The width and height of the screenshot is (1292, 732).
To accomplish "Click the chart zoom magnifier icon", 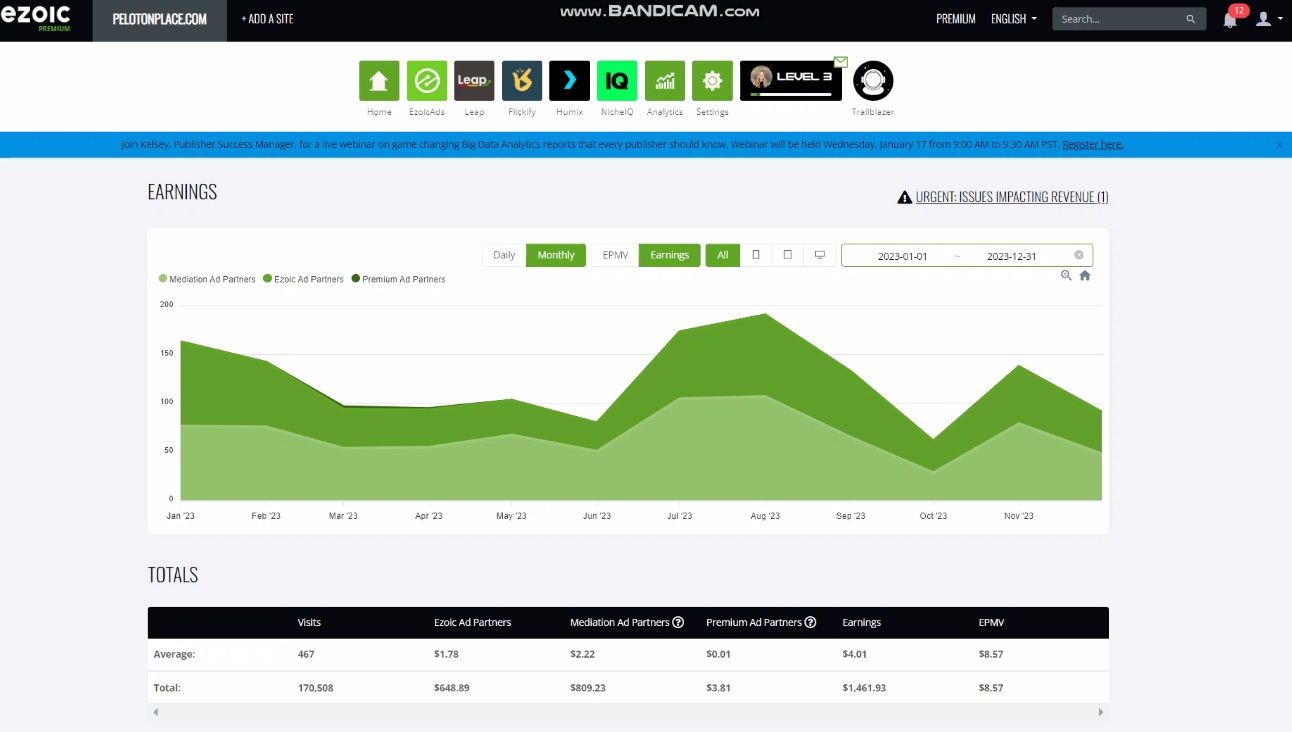I will [x=1067, y=275].
